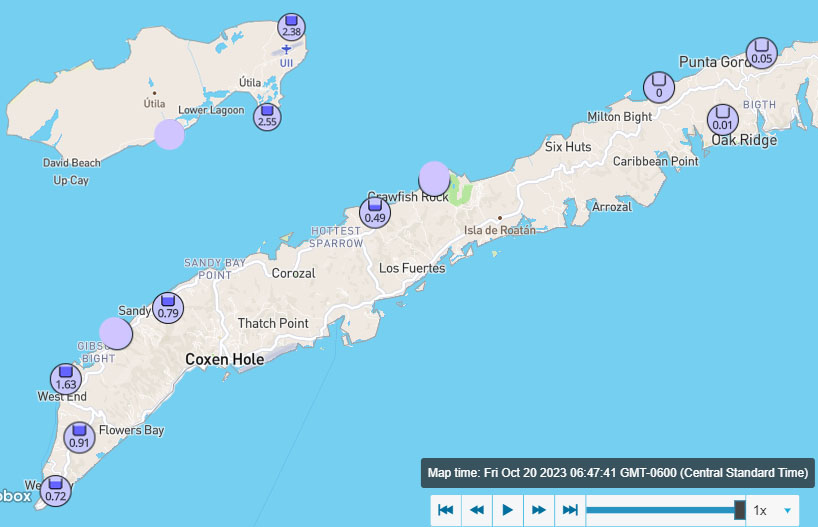This screenshot has width=818, height=527.
Task: Step back one time frame
Action: (477, 510)
